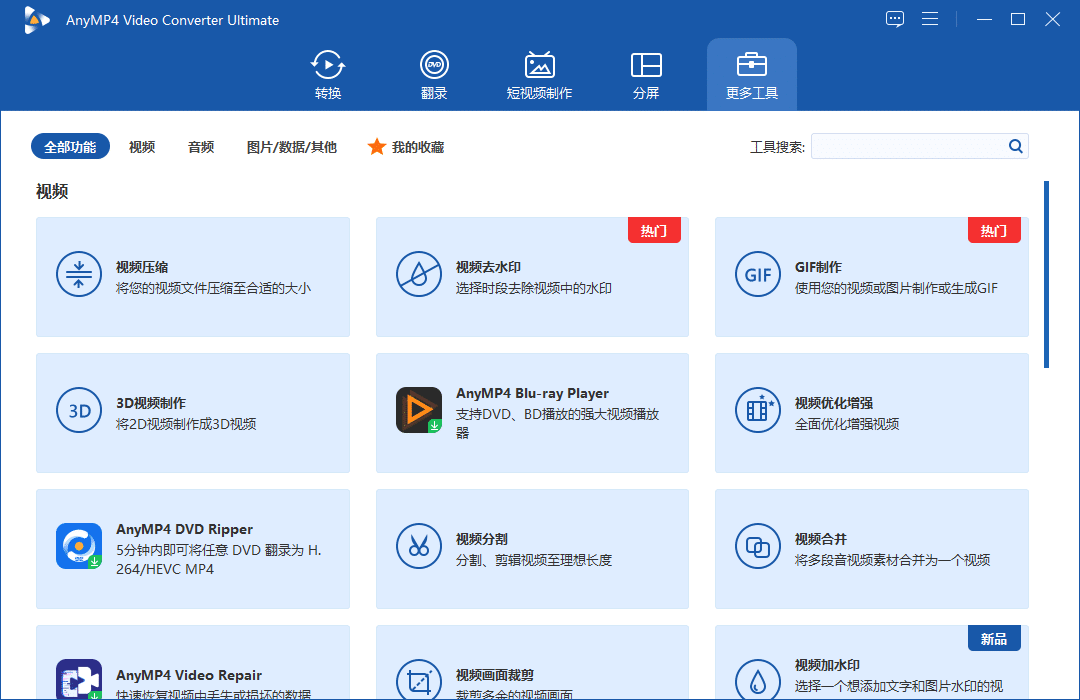Click the search magnifier icon
Screen dimensions: 1080x700
coord(1015,147)
